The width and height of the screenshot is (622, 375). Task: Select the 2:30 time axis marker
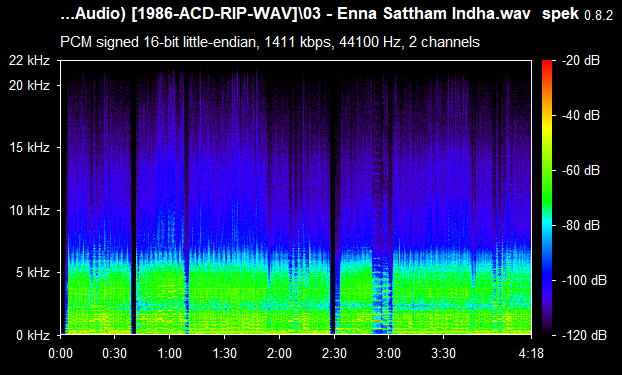click(334, 353)
